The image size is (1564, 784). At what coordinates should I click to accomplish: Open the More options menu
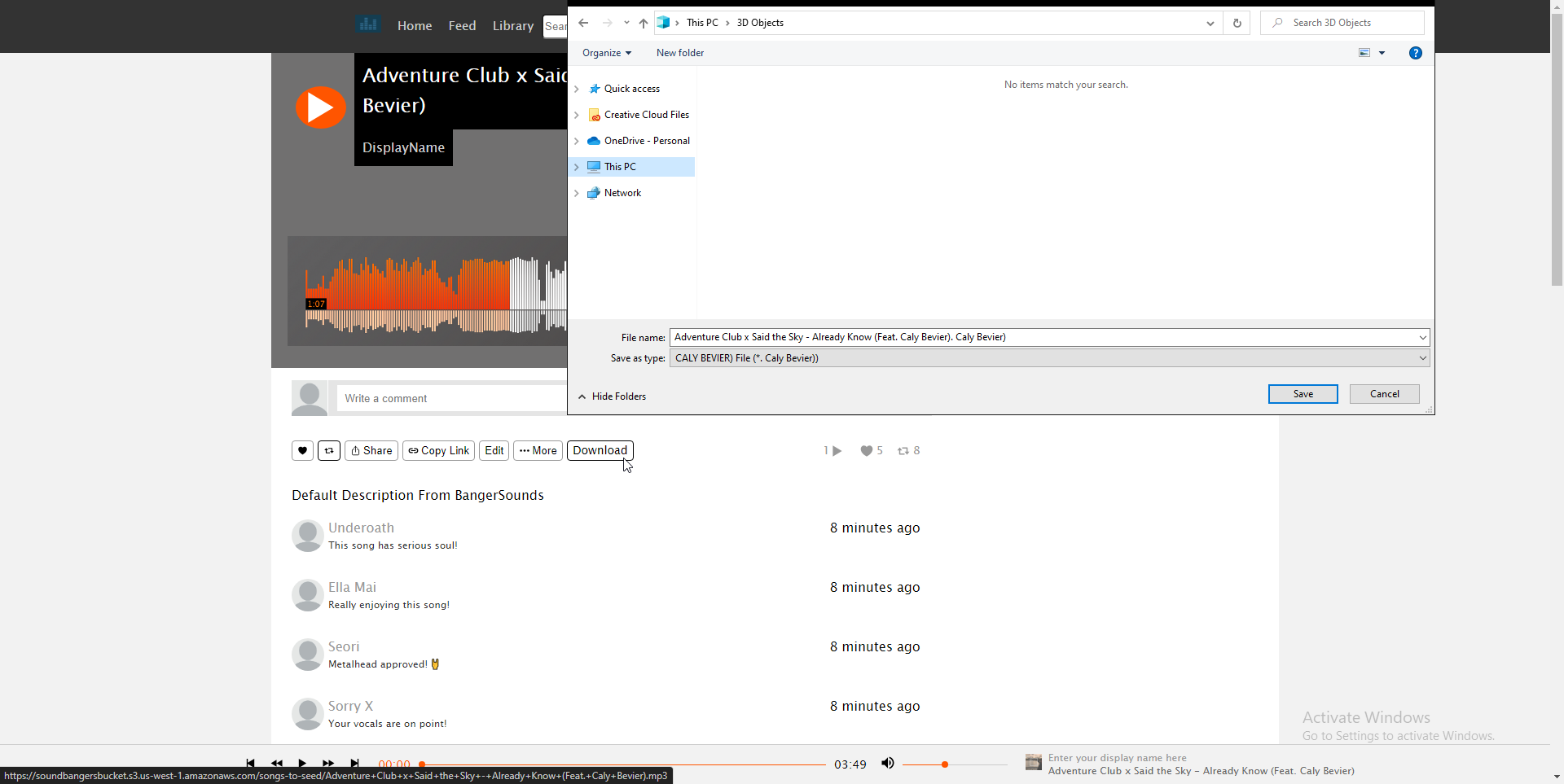(538, 450)
